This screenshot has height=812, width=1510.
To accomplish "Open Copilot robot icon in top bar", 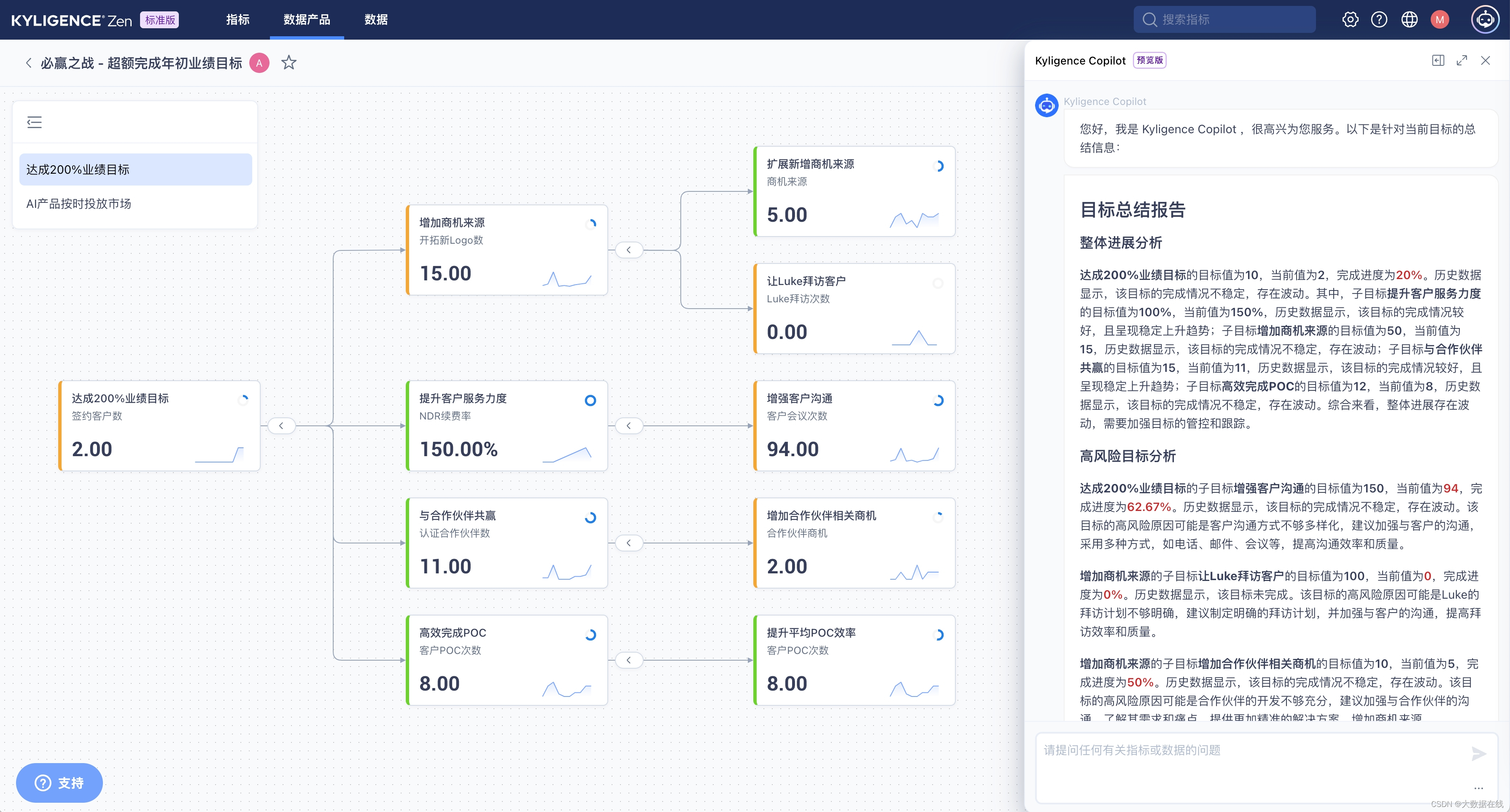I will 1485,19.
